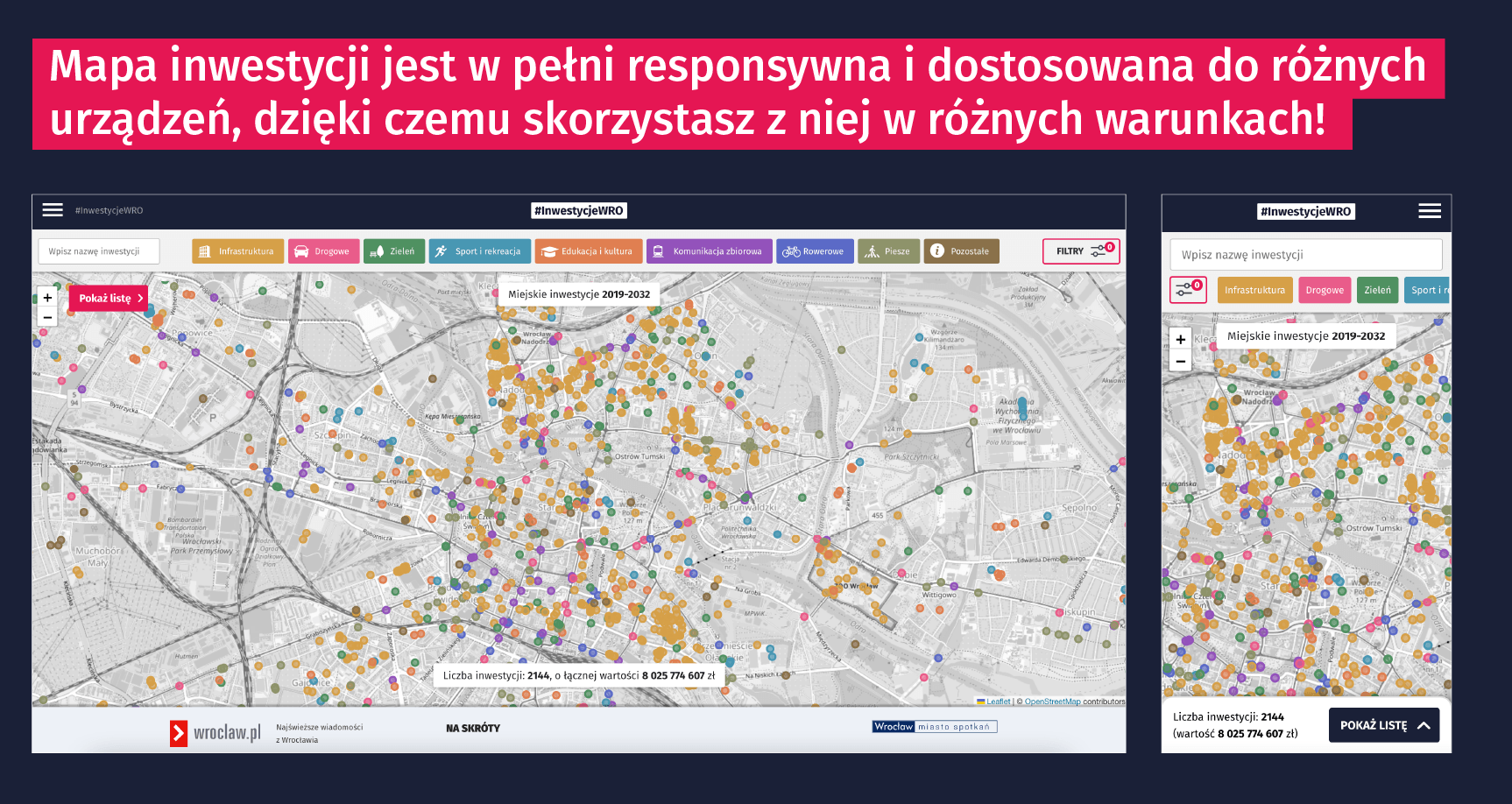Open the OpenStreetMap attribution link
Screen dimensions: 1512x804
tap(1052, 702)
